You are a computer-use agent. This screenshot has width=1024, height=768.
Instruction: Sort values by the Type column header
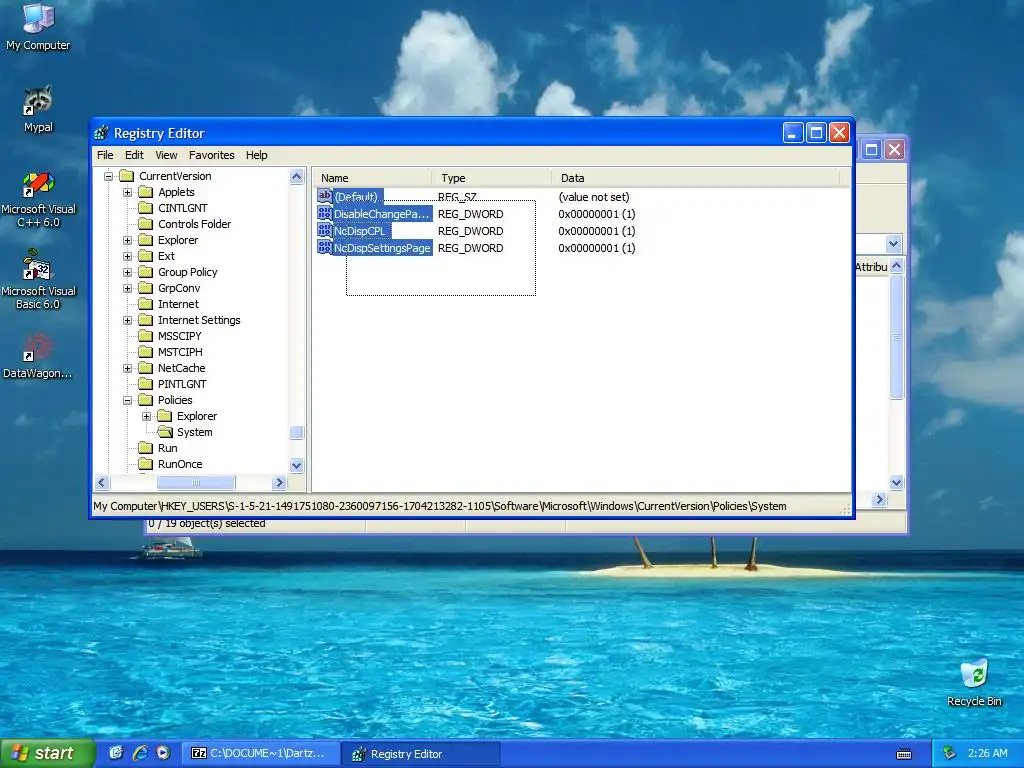click(491, 178)
